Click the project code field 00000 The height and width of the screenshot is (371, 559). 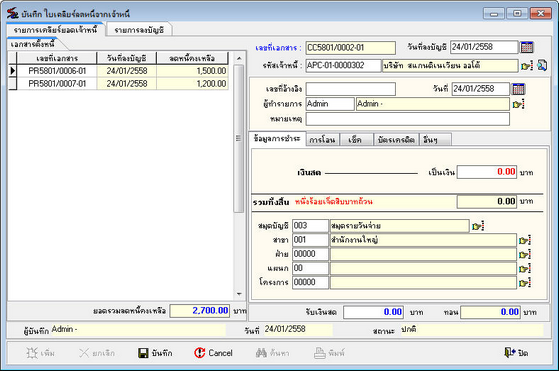pos(310,282)
